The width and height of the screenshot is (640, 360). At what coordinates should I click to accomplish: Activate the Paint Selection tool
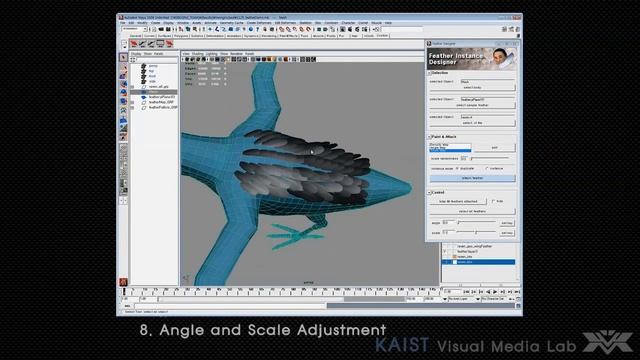click(x=123, y=76)
